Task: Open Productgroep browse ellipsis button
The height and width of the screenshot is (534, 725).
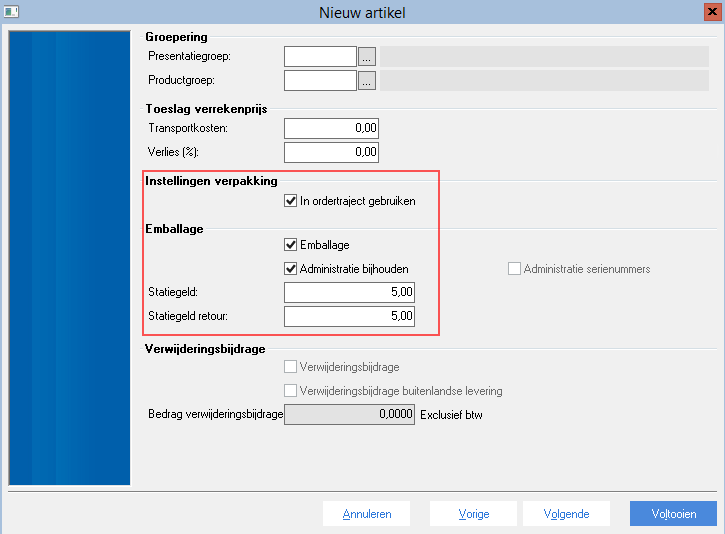Action: pos(367,81)
